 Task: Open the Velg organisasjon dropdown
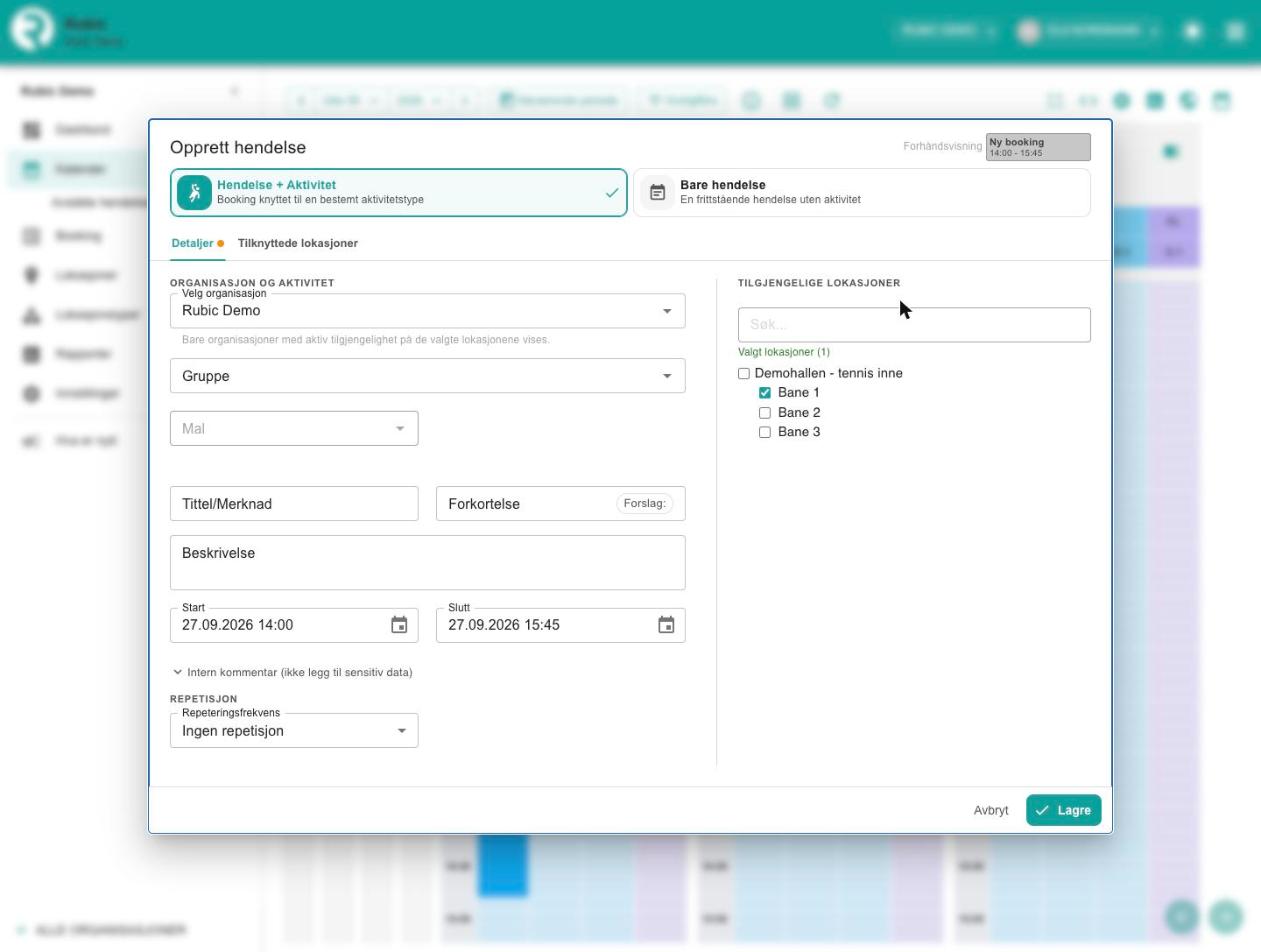pos(428,311)
